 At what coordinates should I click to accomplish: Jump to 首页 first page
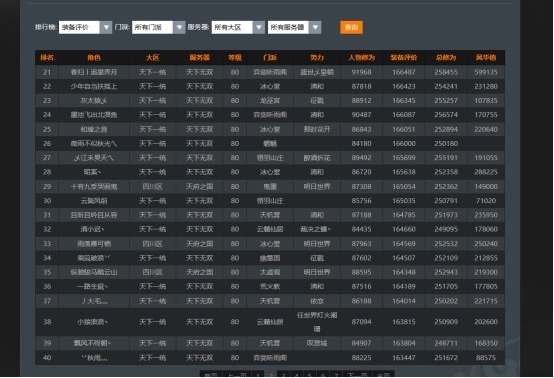pyautogui.click(x=211, y=374)
